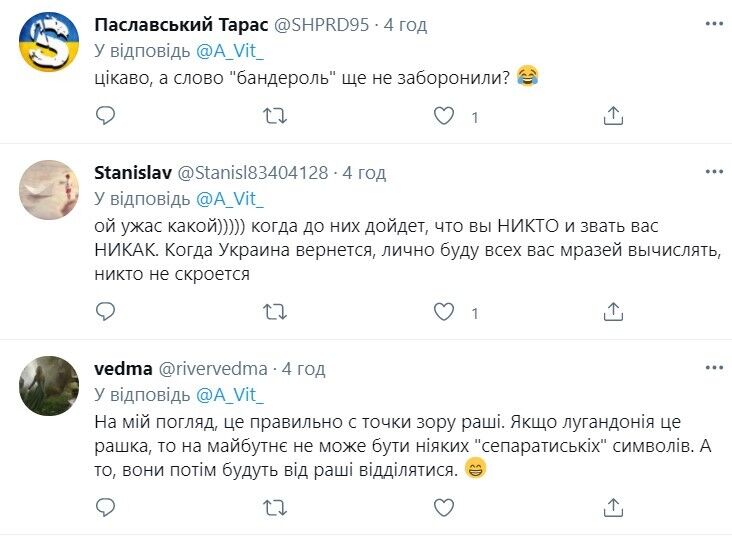Reply to Паславський Тарас's tweet
Screen dimensions: 732x537
tap(106, 117)
